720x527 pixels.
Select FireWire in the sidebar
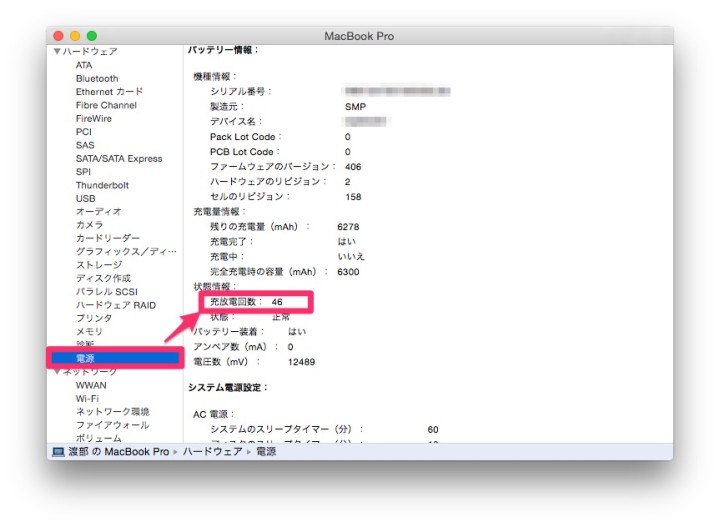coord(94,118)
